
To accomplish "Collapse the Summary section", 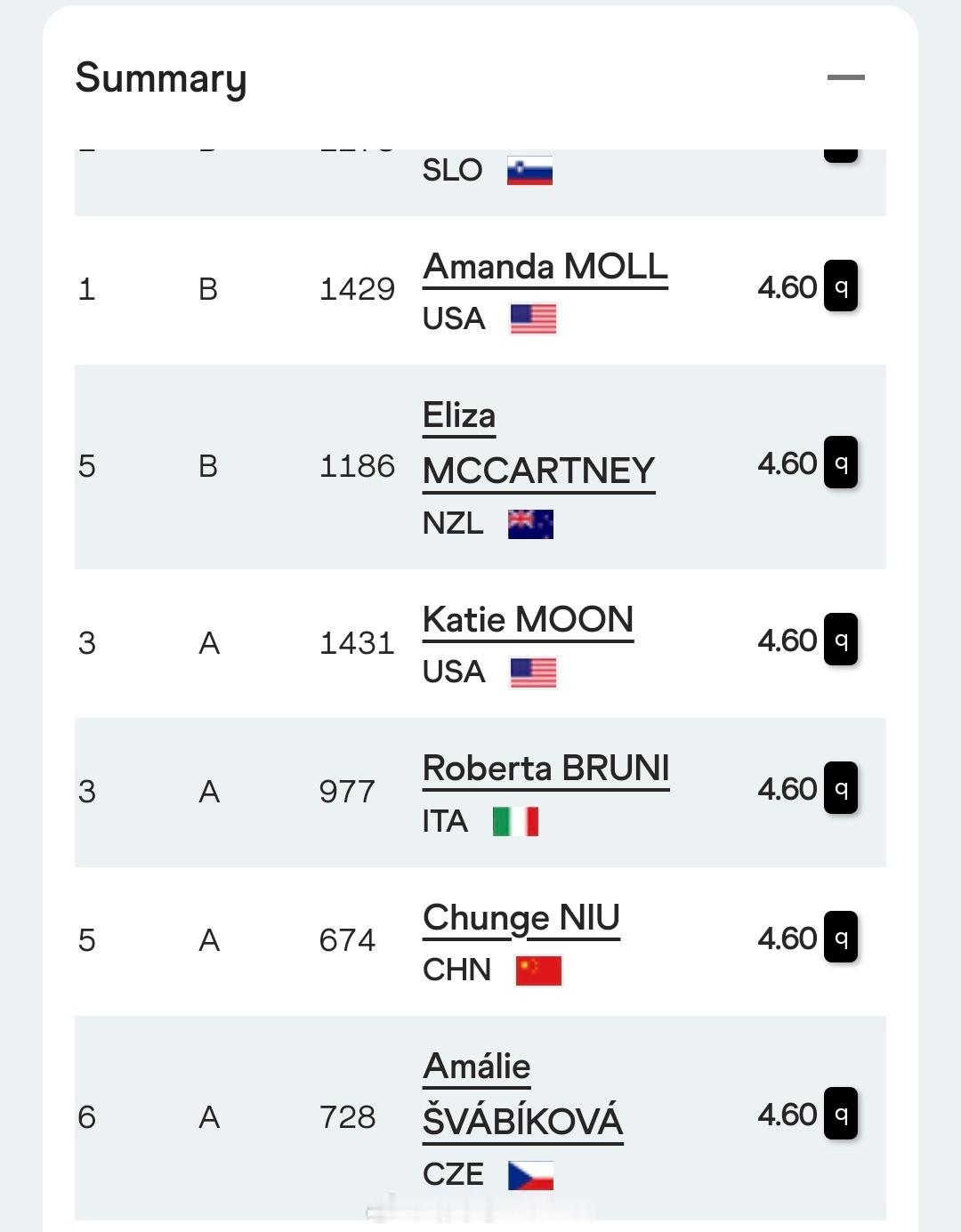I will click(845, 77).
